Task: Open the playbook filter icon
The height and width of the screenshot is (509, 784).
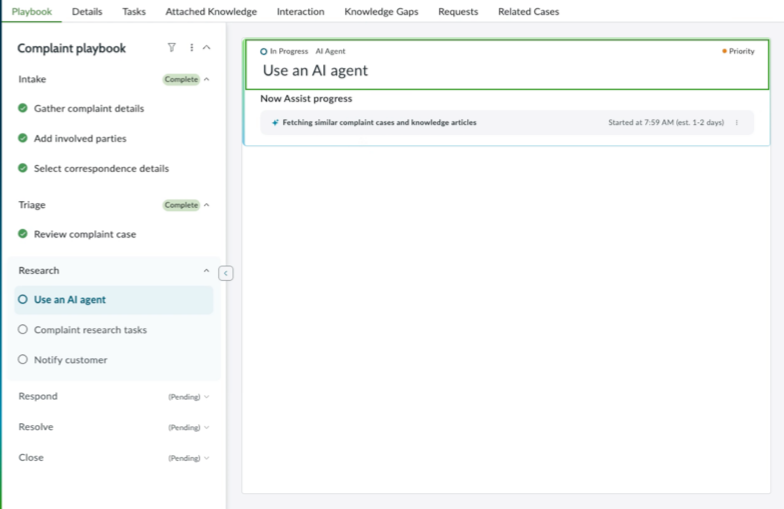Action: (172, 48)
